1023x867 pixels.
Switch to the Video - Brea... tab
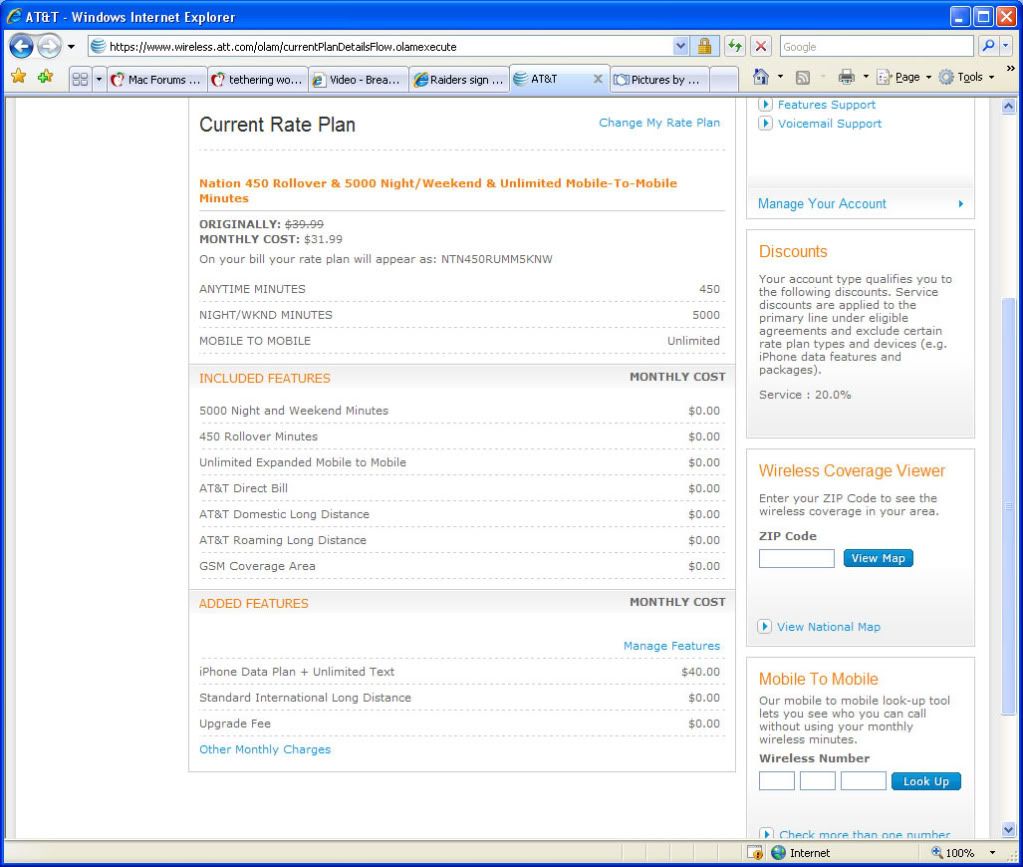(358, 80)
